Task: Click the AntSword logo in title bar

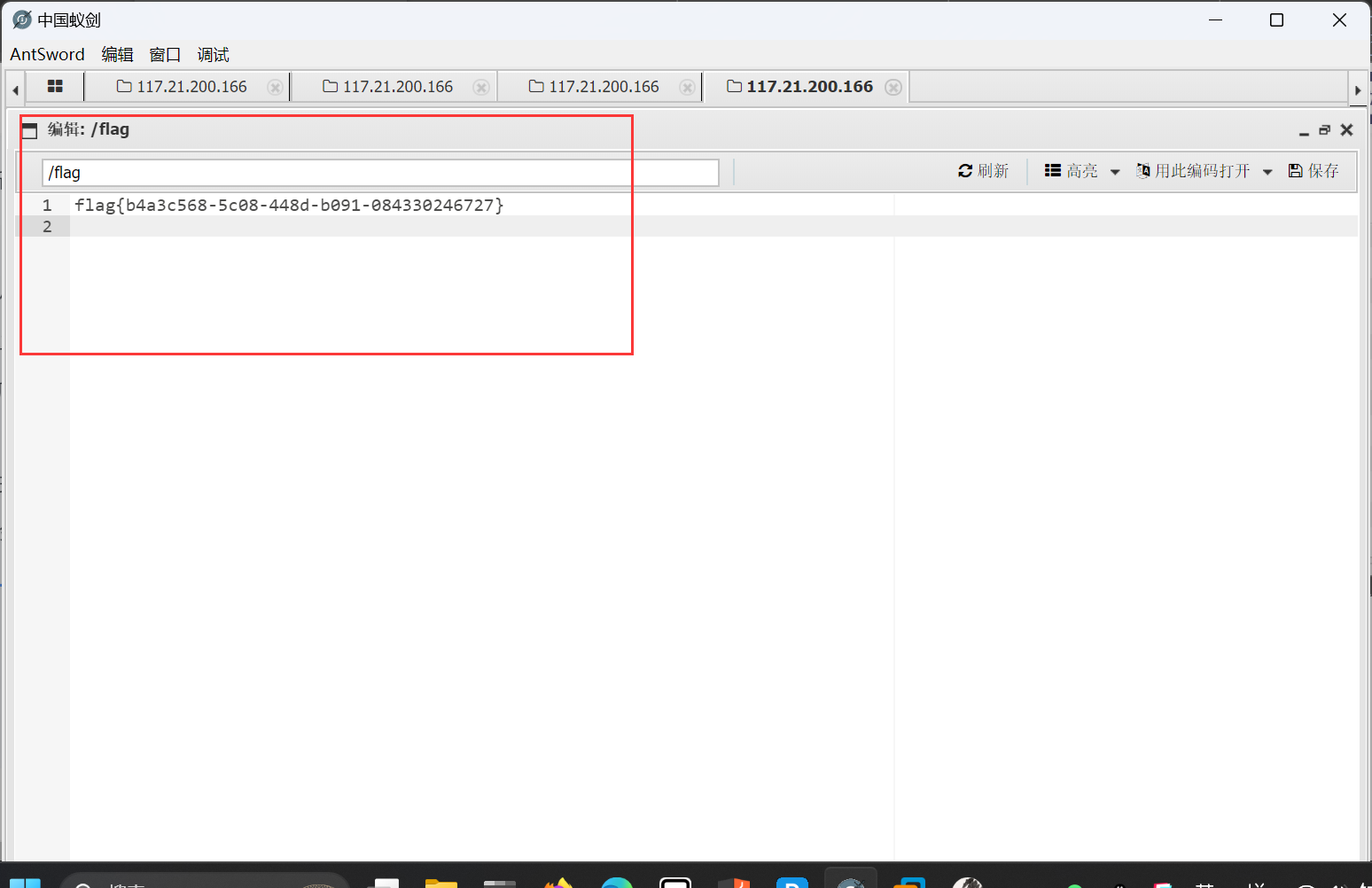Action: 21,19
